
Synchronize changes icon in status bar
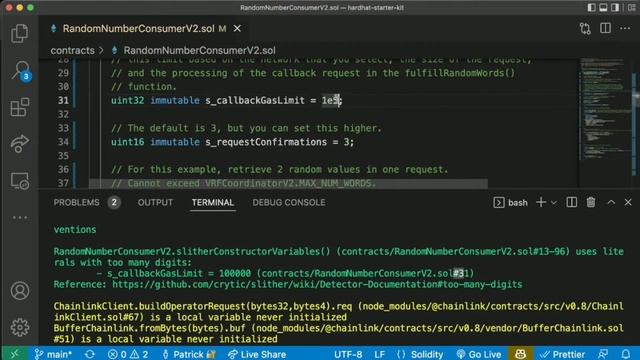90,354
